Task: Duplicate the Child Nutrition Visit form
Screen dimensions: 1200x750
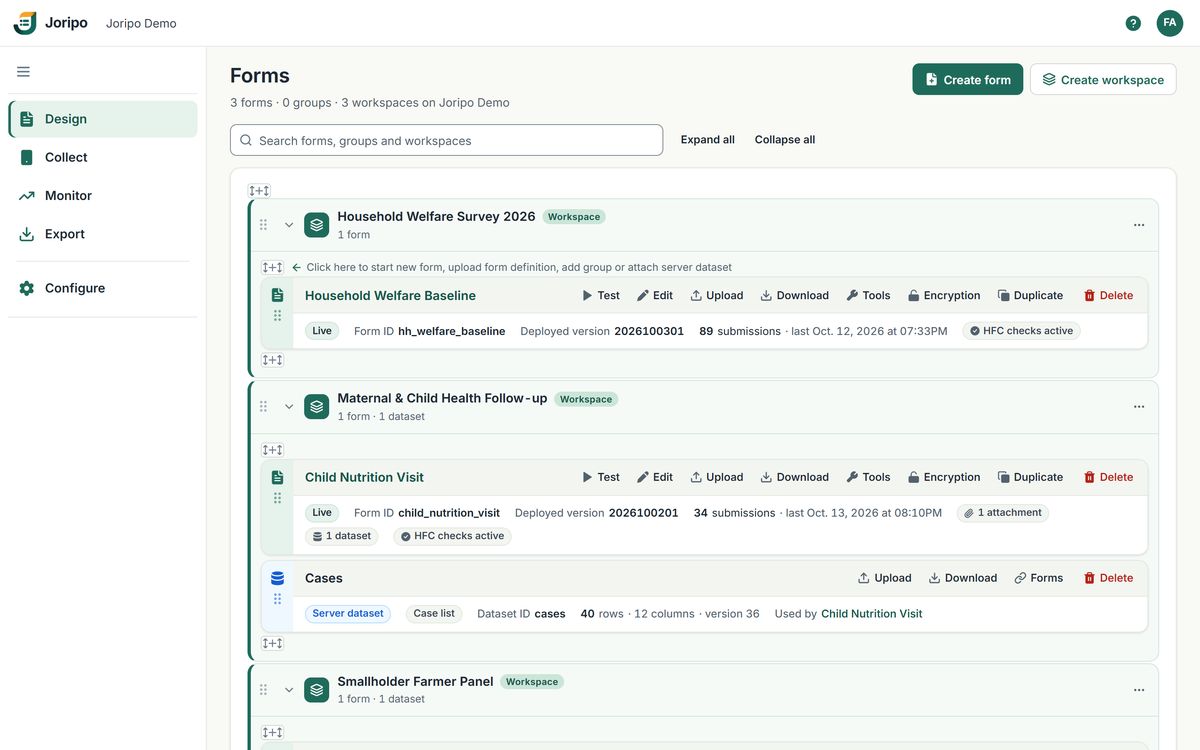Action: 1030,478
